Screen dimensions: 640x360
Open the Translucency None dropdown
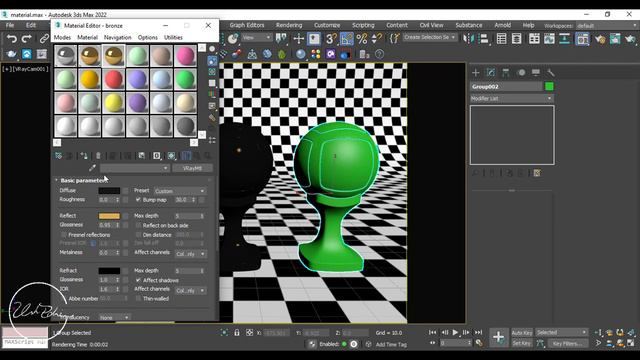pyautogui.click(x=114, y=317)
